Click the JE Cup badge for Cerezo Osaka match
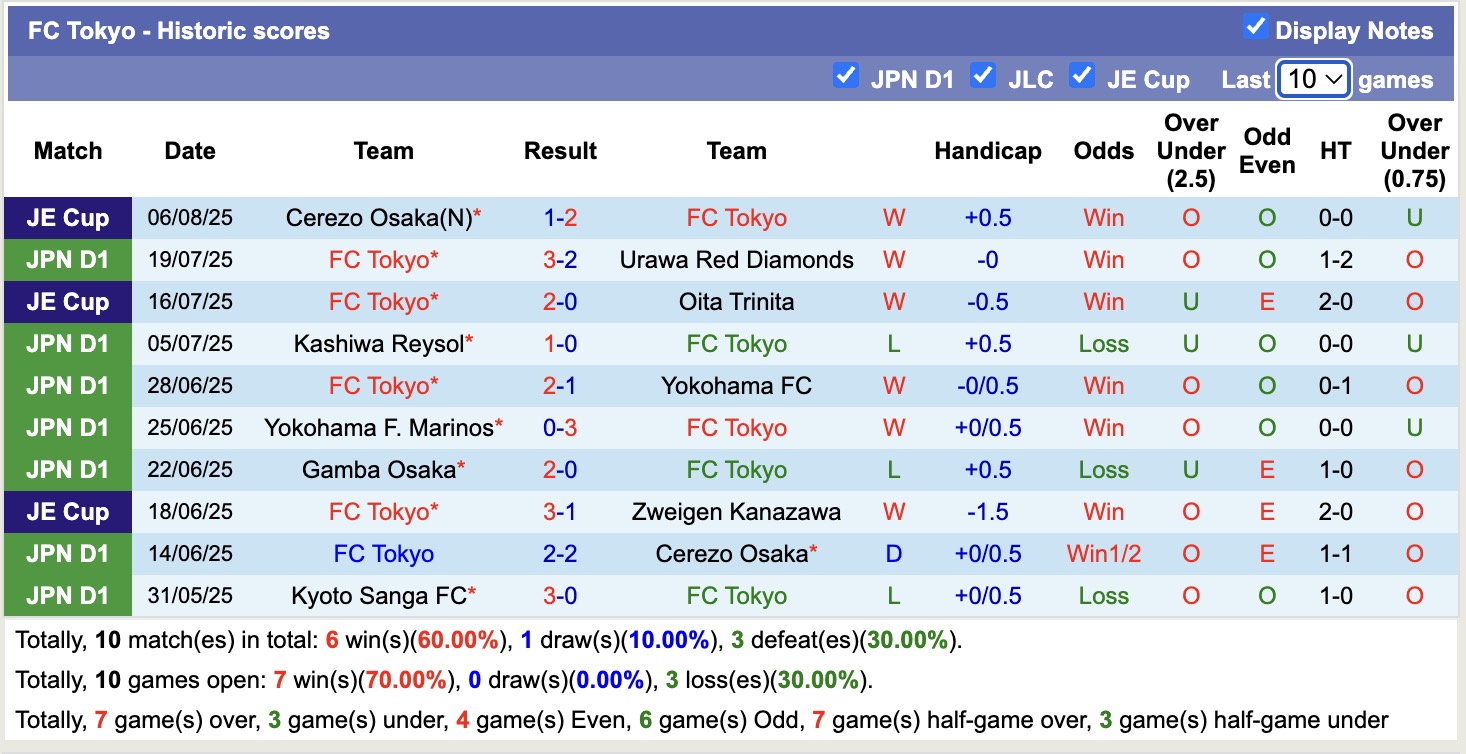The width and height of the screenshot is (1466, 754). (x=67, y=217)
